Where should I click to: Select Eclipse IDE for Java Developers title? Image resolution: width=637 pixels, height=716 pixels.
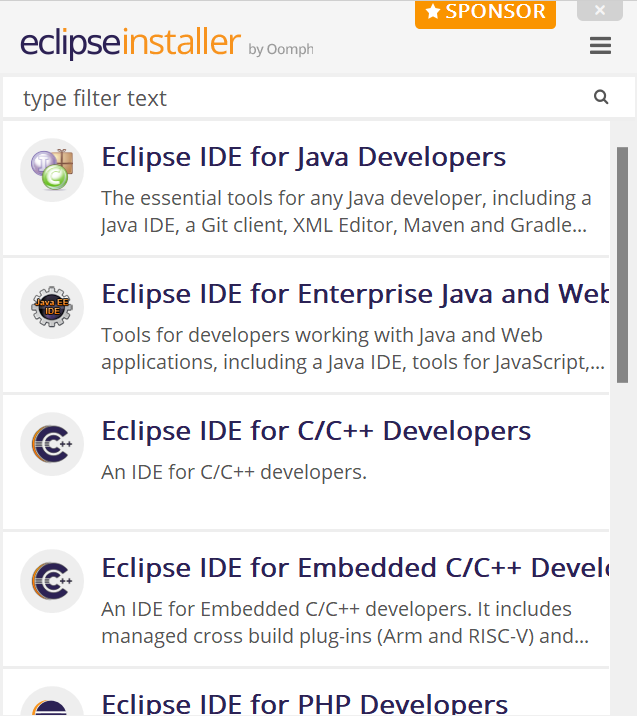pos(304,157)
